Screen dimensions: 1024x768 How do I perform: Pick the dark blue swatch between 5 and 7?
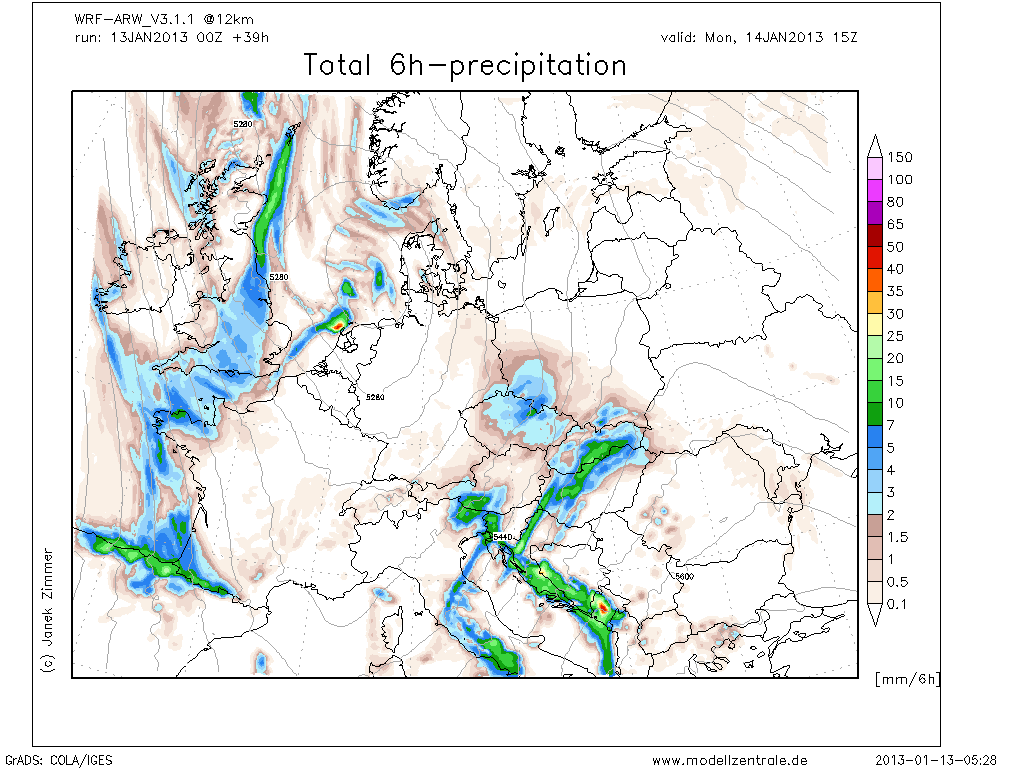click(x=875, y=436)
